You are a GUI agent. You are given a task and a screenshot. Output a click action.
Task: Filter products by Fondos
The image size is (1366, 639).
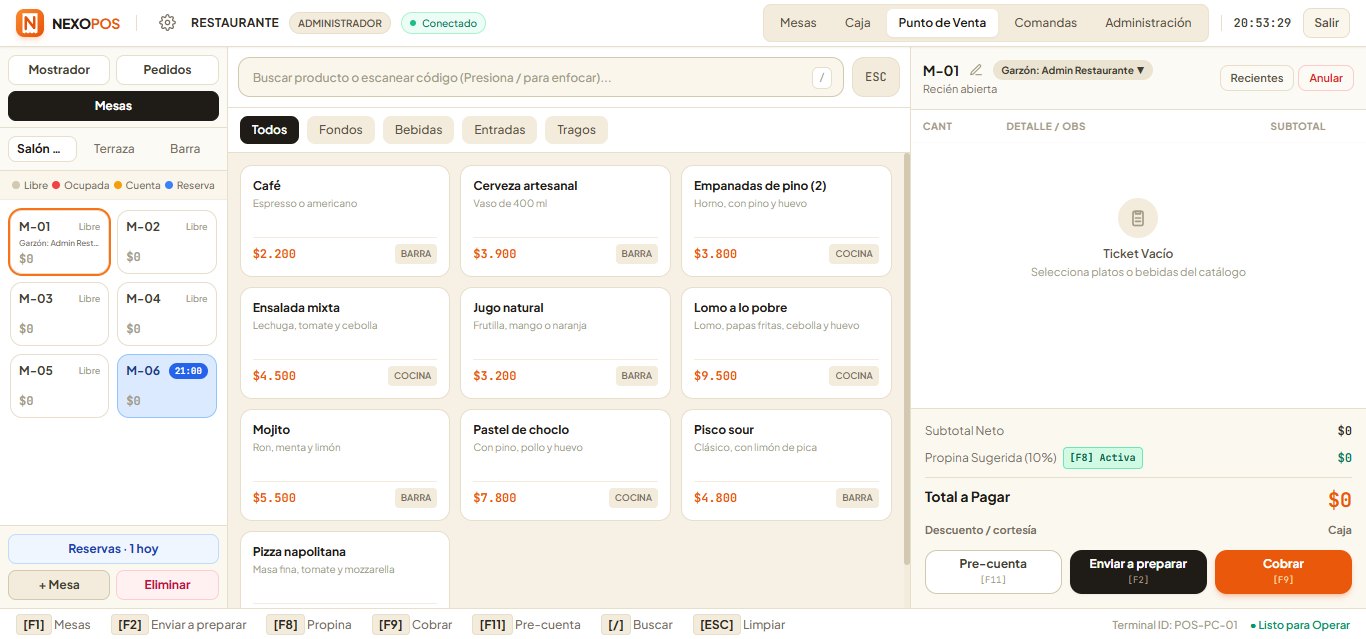pos(340,130)
